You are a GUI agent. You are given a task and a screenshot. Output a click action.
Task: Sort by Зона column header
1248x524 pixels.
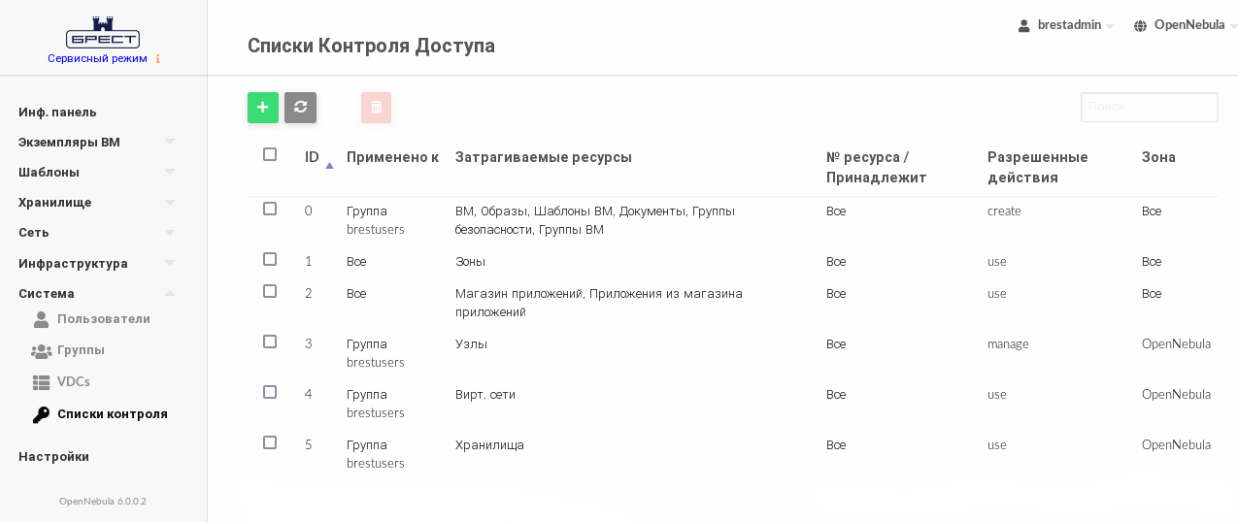[1167, 158]
